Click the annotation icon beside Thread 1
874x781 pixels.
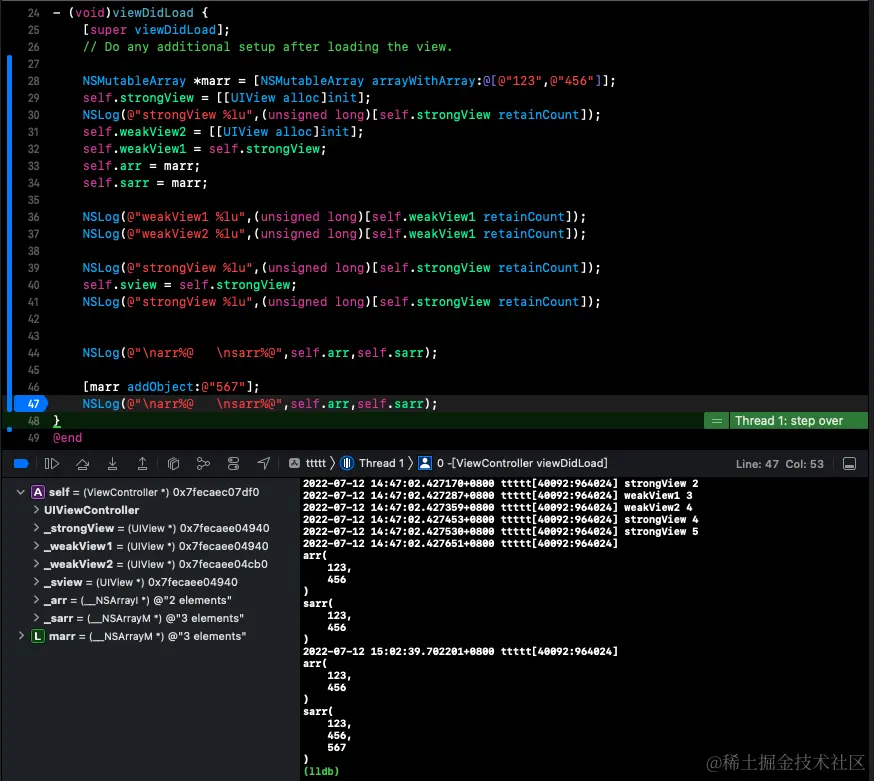click(716, 421)
